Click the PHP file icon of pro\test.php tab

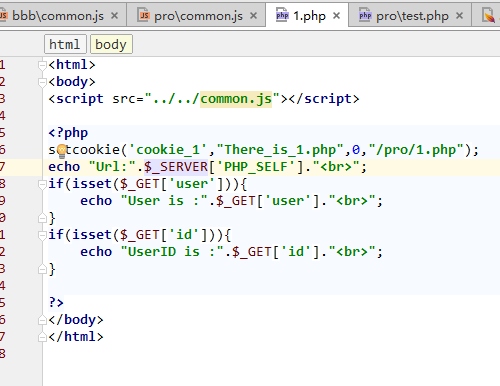pos(365,15)
